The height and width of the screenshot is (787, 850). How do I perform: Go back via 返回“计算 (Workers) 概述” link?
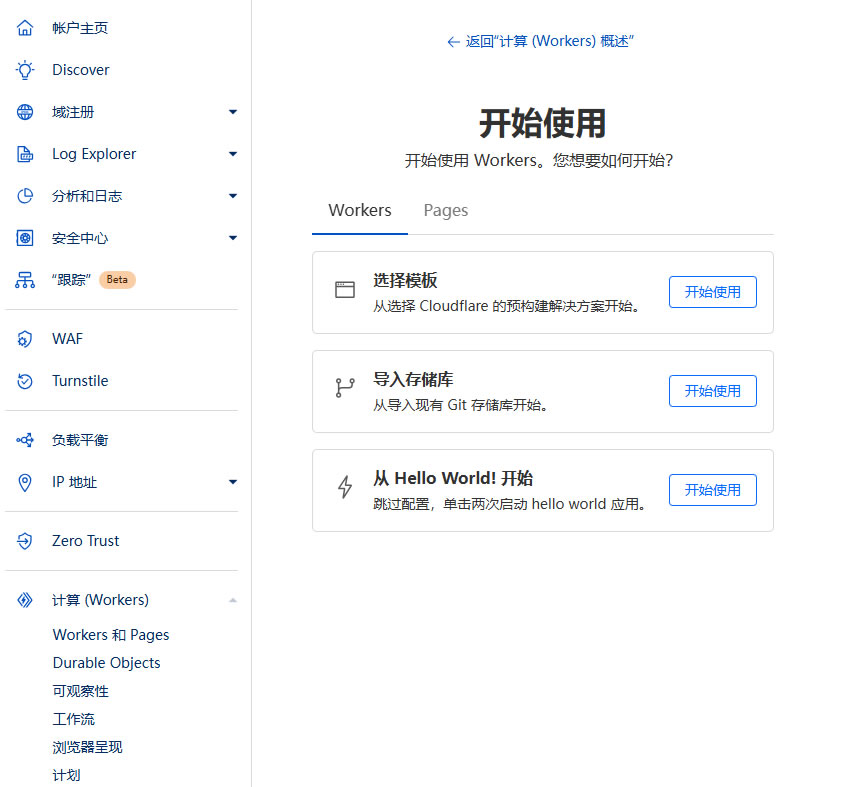[541, 41]
